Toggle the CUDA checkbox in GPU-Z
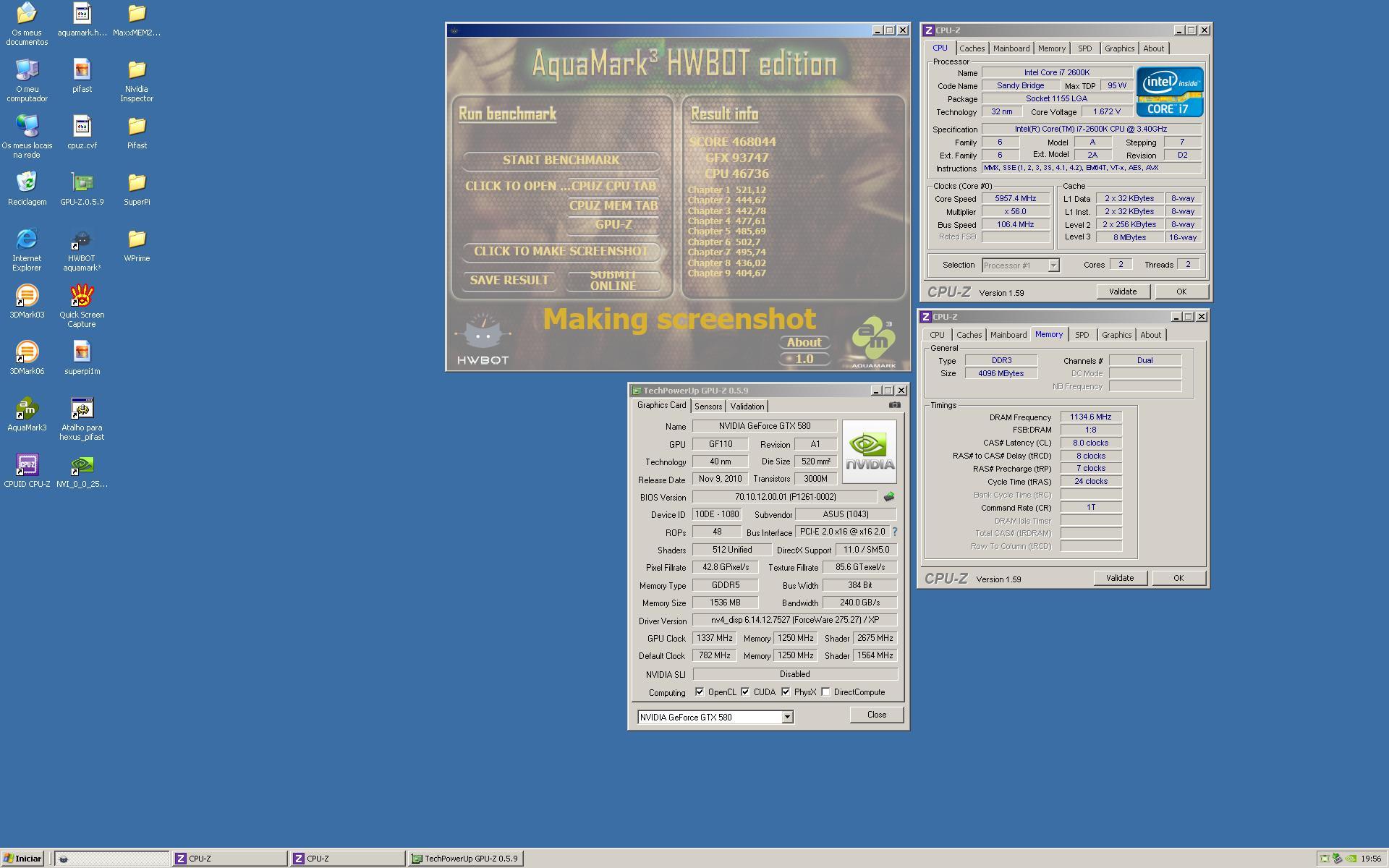 tap(745, 692)
